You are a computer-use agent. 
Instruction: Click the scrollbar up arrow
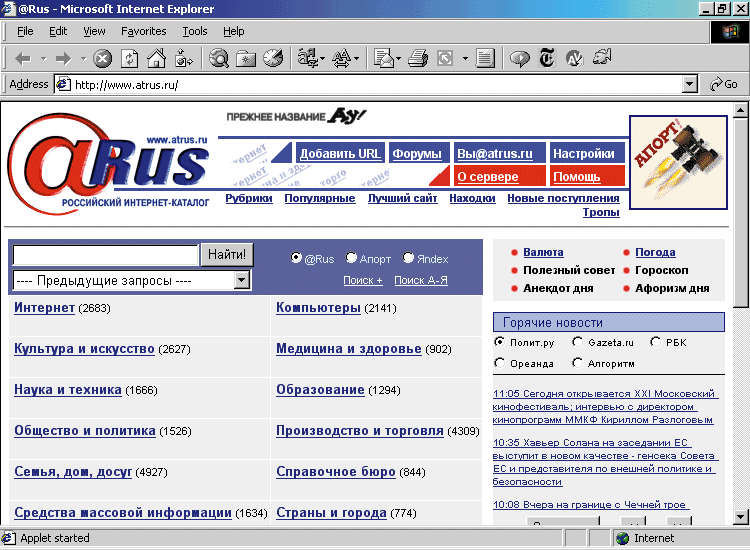pos(740,111)
